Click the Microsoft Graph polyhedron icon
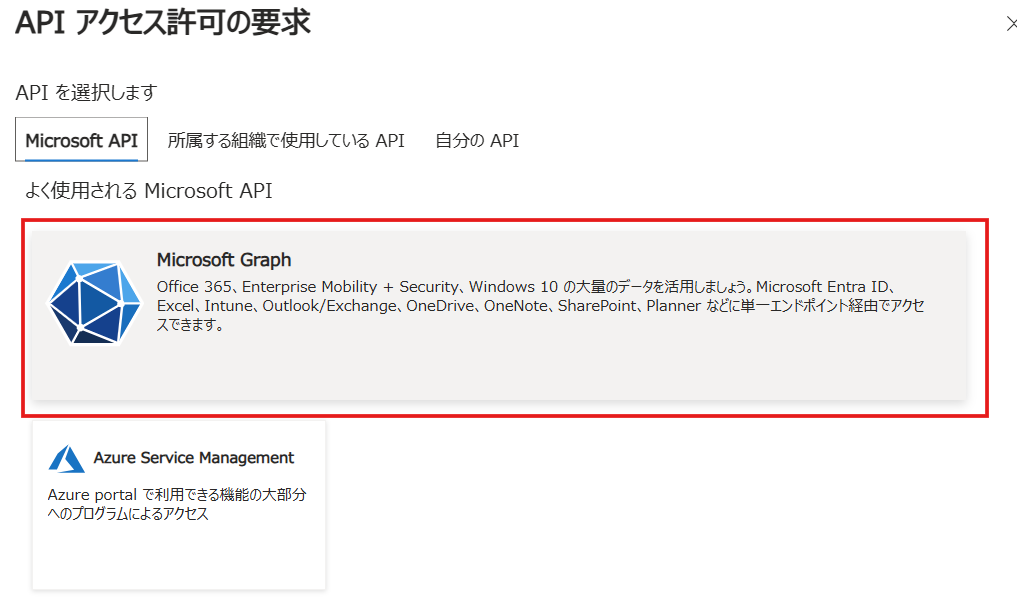 (95, 302)
